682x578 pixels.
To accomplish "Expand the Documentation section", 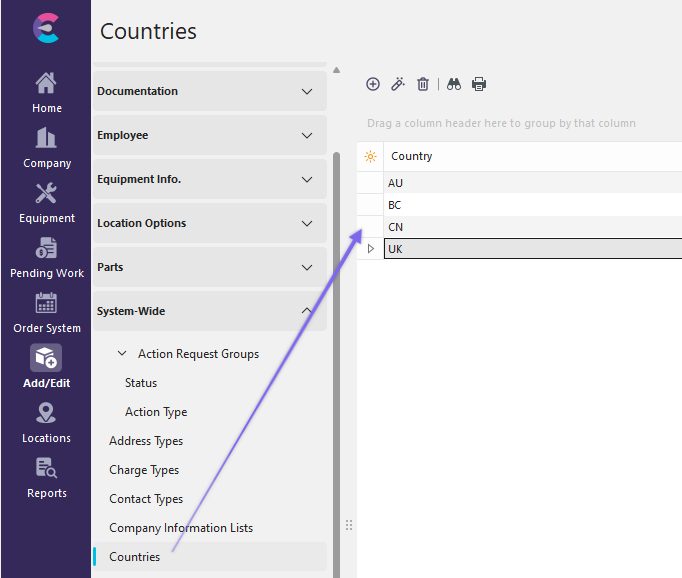I will click(307, 91).
